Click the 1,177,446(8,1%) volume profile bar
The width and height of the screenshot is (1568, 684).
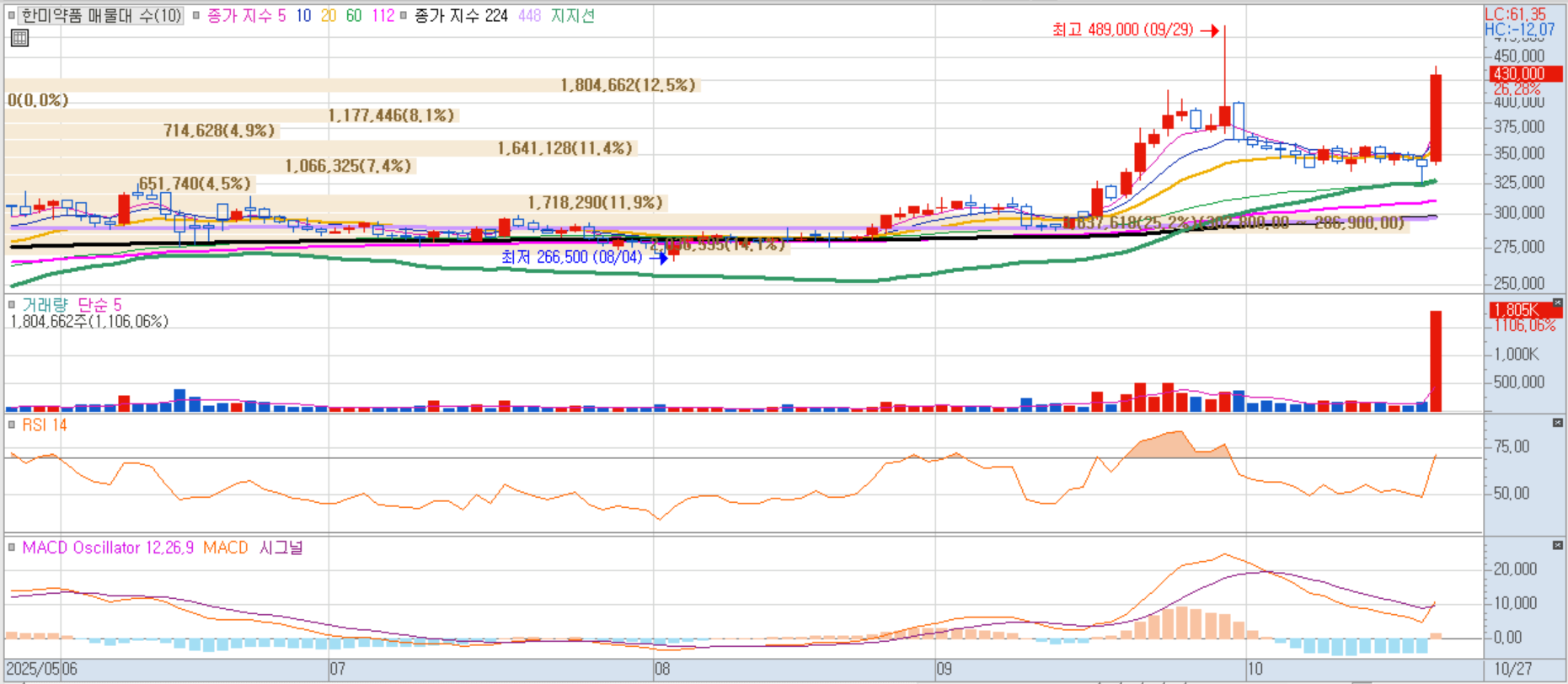click(x=232, y=115)
